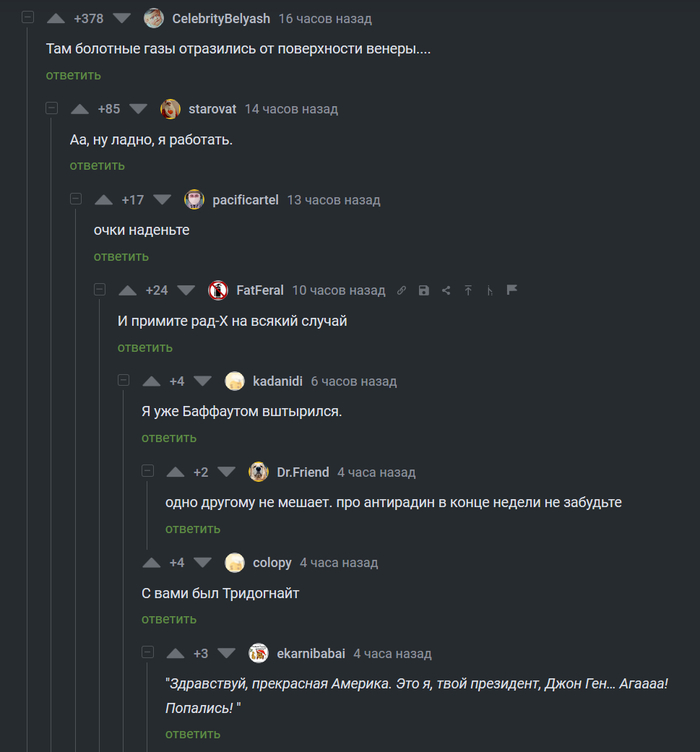Jump to top of thread arrow icon
This screenshot has width=700, height=752.
(x=468, y=290)
